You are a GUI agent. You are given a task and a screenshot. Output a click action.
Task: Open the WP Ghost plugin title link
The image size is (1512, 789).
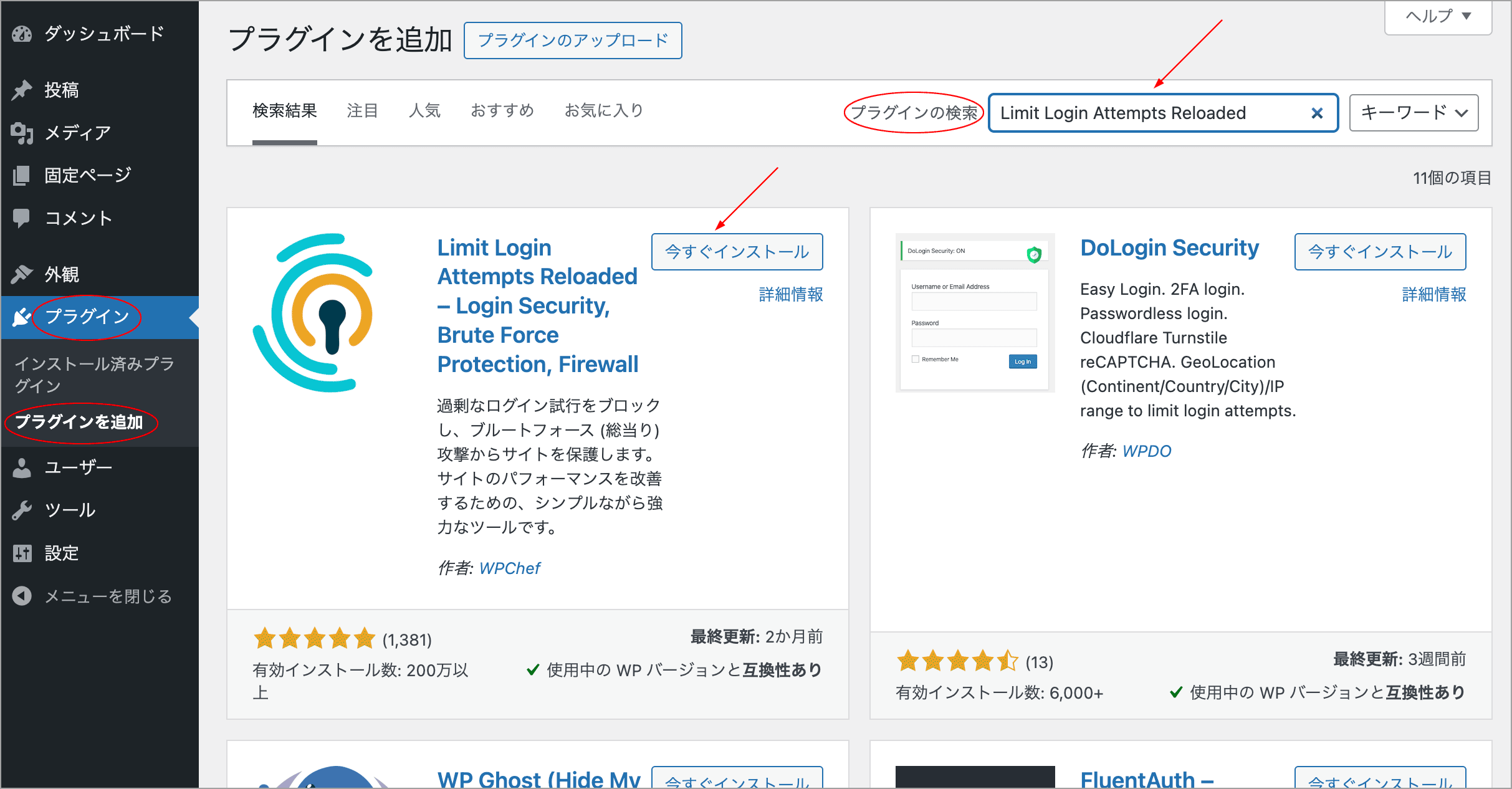539,780
